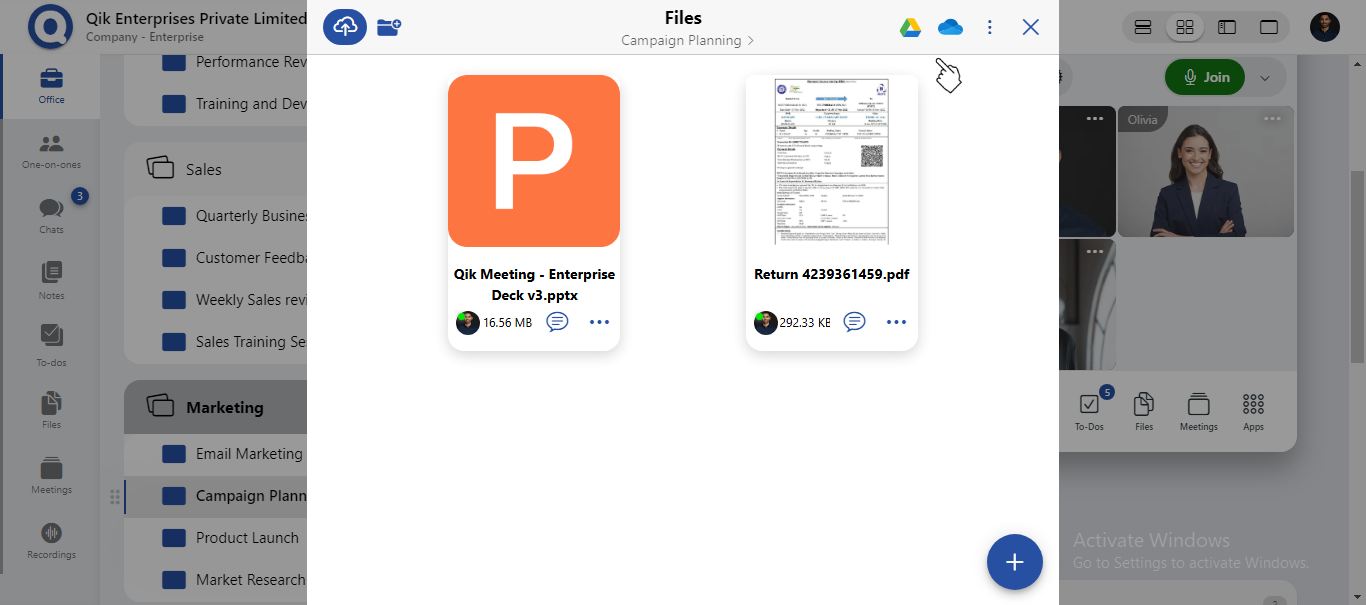Open Files panel vertical dots menu
1366x605 pixels.
coord(990,27)
